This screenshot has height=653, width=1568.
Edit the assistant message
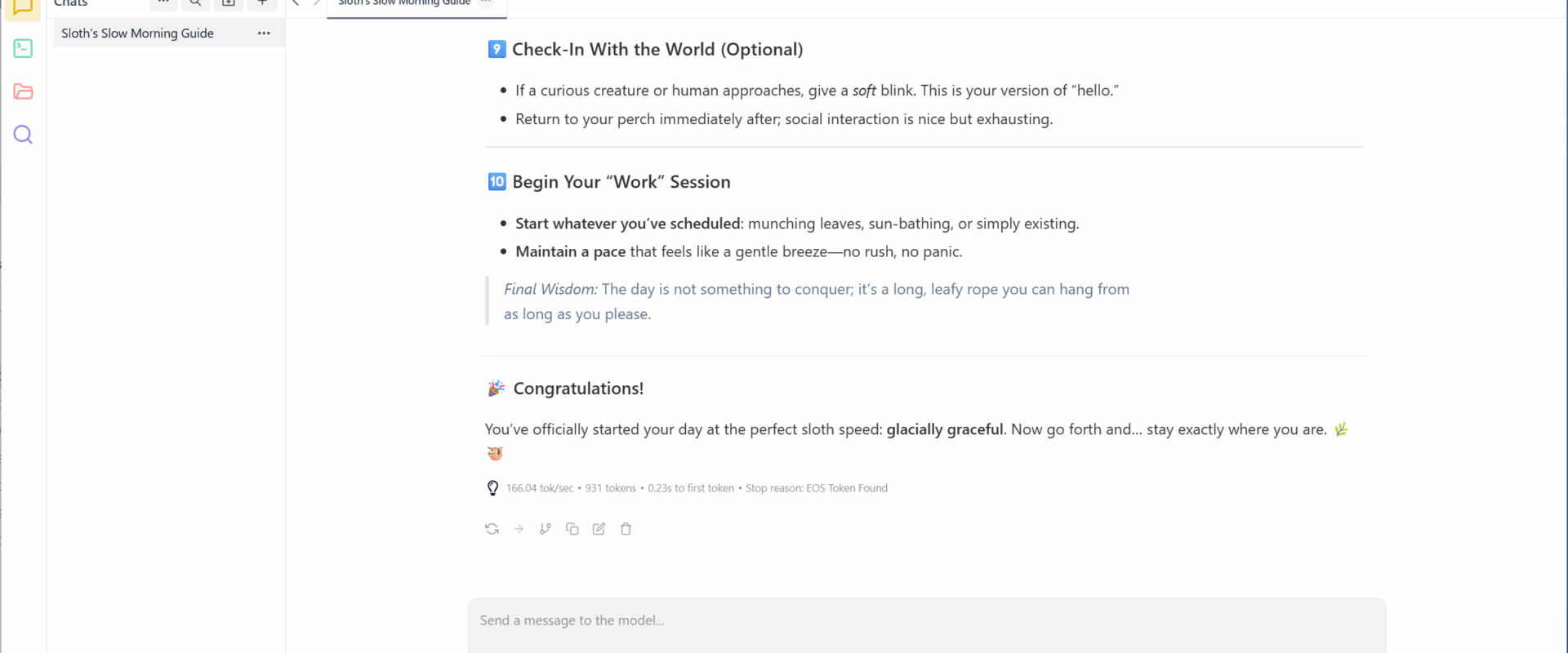click(599, 529)
